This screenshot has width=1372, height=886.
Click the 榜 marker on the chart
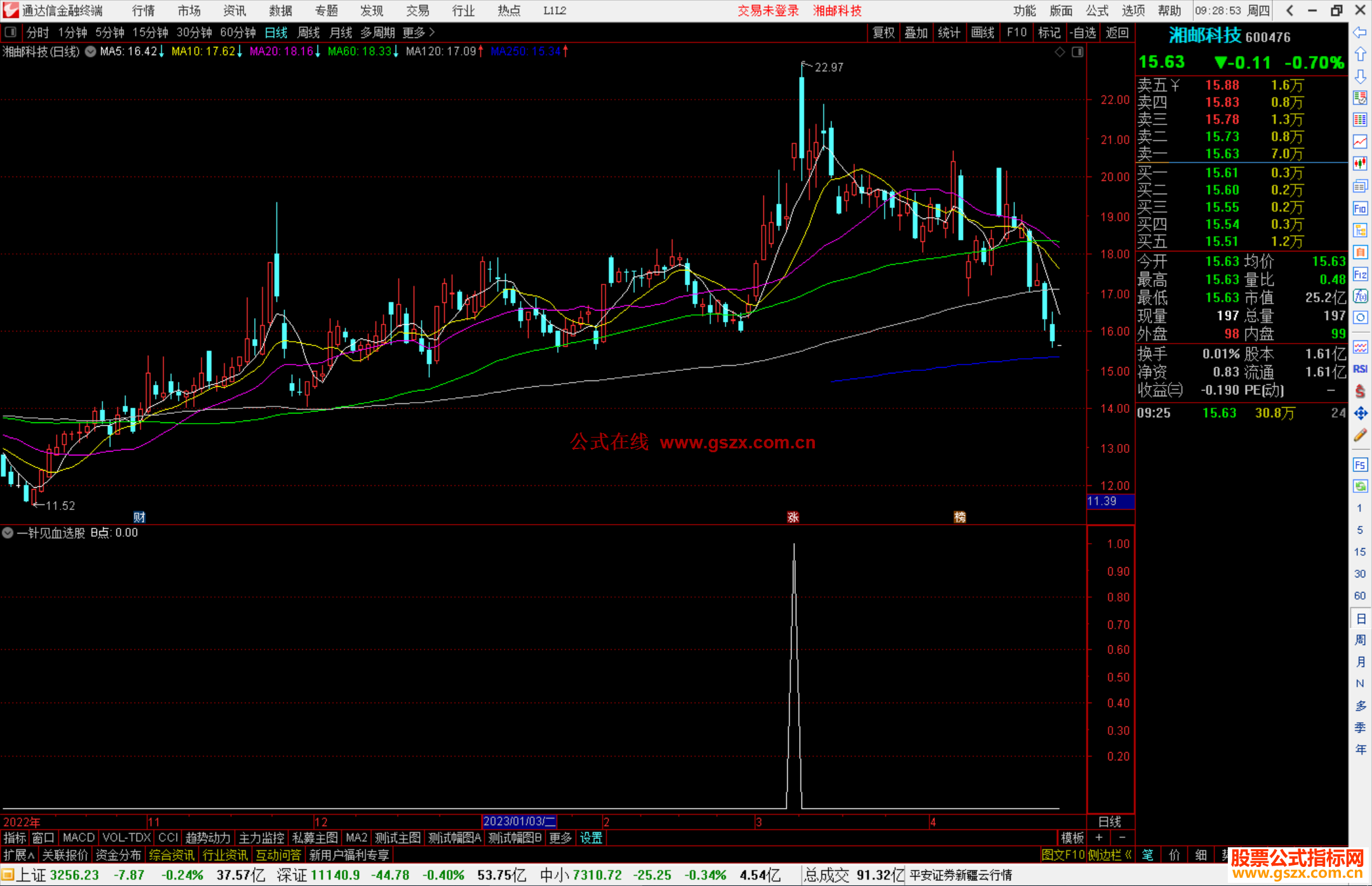point(960,517)
